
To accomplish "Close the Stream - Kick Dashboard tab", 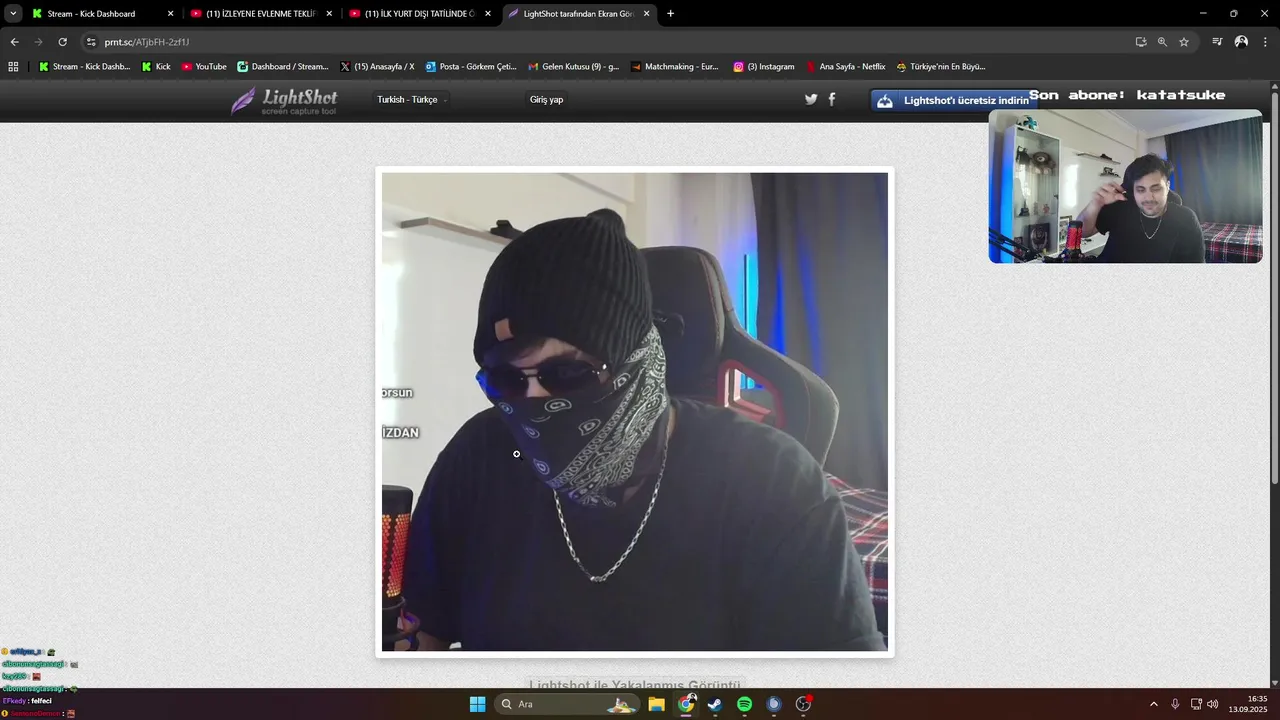I will [170, 14].
